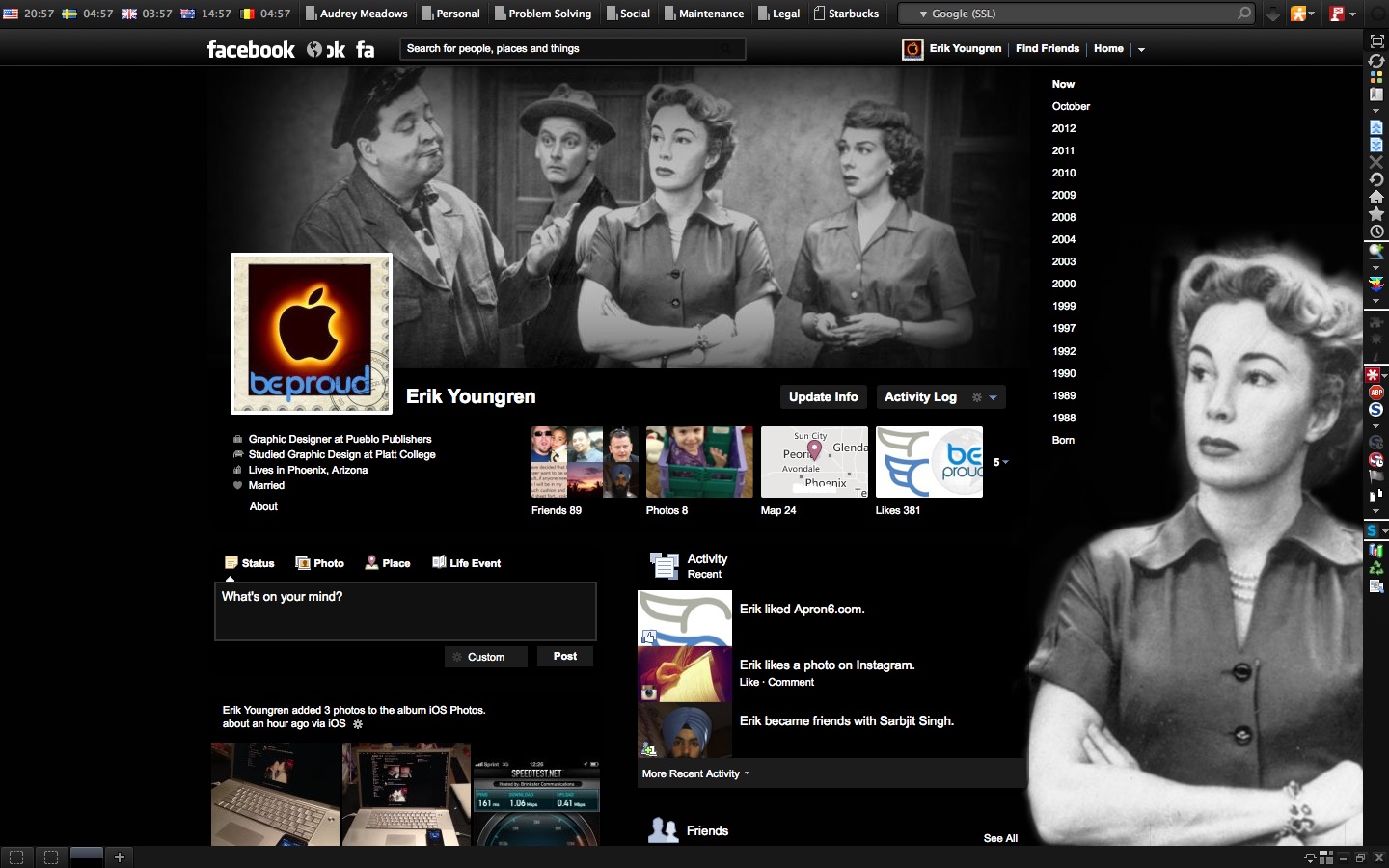Select the Place composer tab
1389x868 pixels.
[388, 563]
